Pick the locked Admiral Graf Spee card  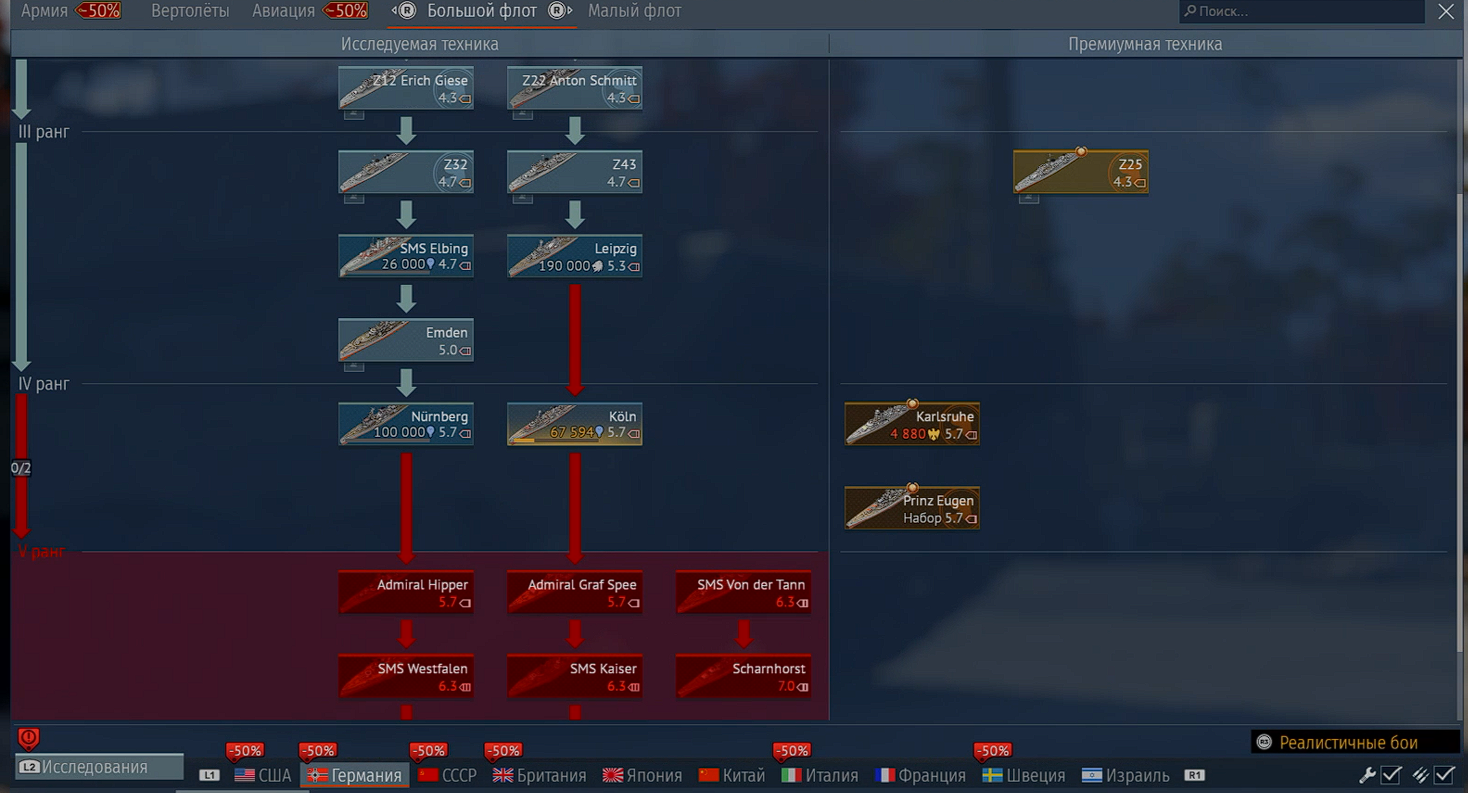[x=575, y=592]
